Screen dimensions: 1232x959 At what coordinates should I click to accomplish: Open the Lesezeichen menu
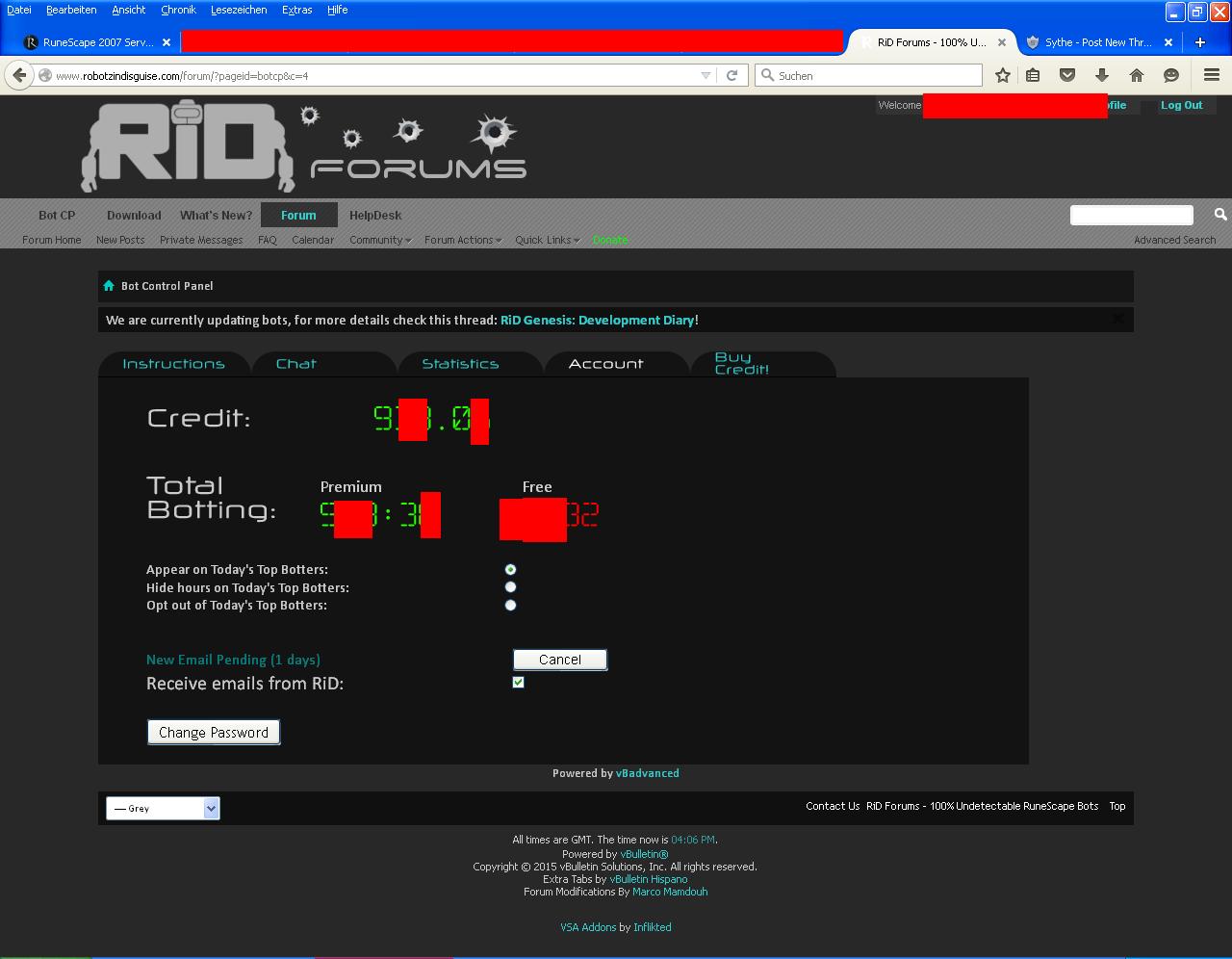[x=239, y=10]
